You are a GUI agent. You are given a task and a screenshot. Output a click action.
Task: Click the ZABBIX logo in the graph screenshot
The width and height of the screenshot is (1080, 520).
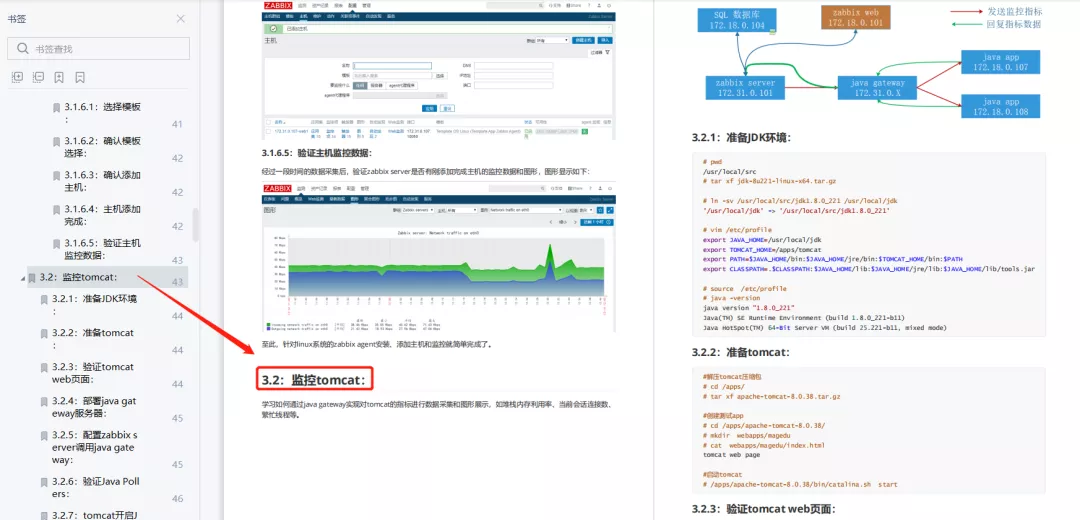[x=278, y=188]
